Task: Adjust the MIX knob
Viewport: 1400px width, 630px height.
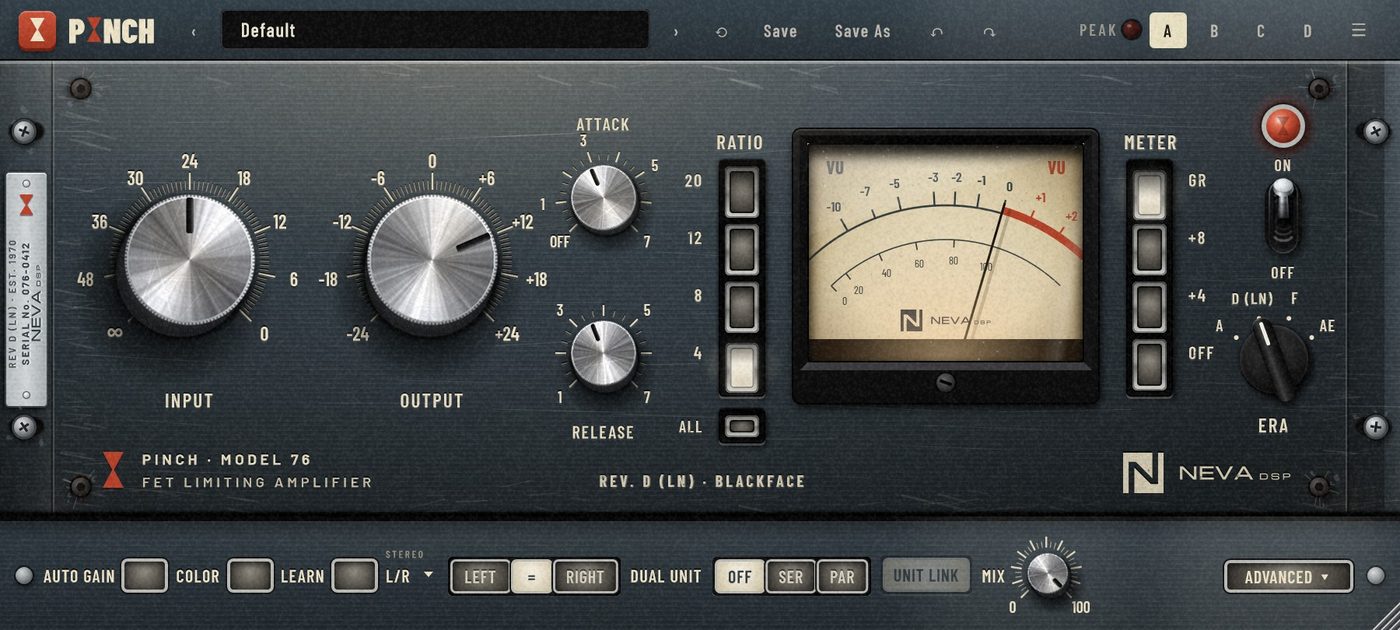Action: (1047, 572)
